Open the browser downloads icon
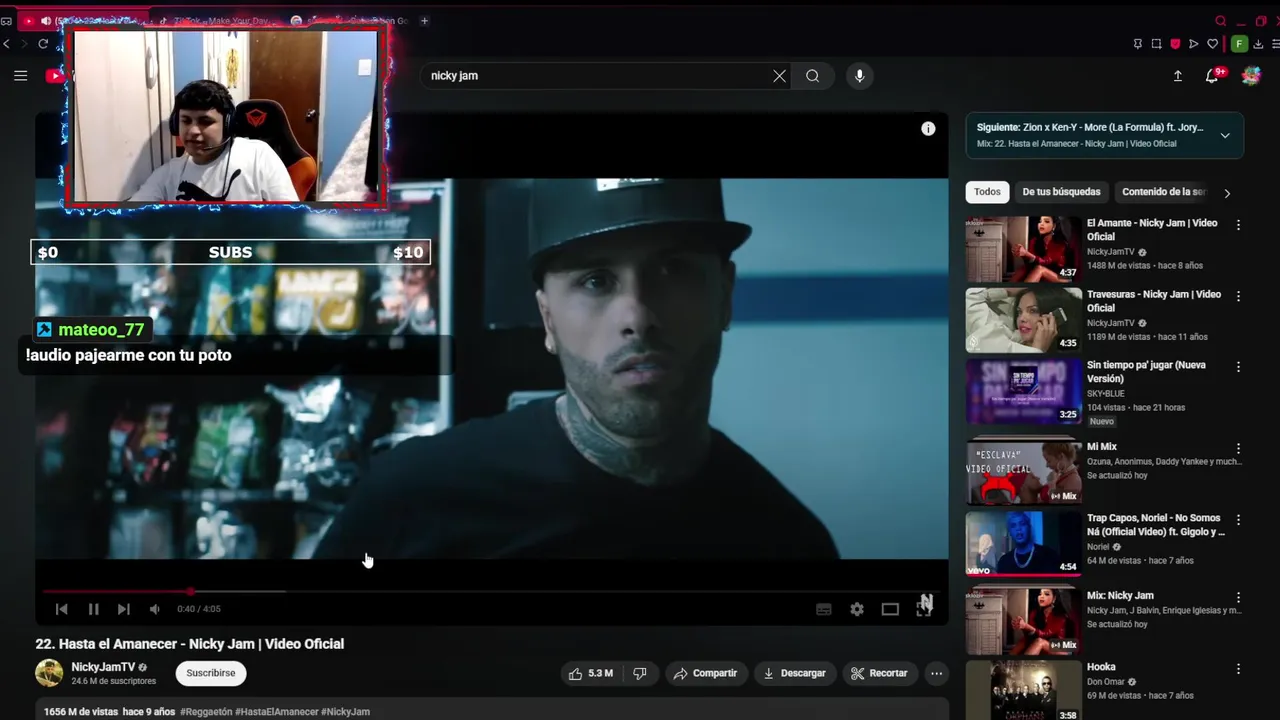 (1259, 44)
